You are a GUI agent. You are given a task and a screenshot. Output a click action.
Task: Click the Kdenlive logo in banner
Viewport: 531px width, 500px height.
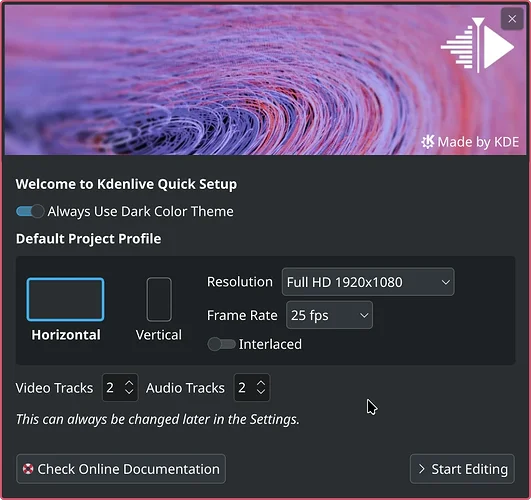coord(477,45)
